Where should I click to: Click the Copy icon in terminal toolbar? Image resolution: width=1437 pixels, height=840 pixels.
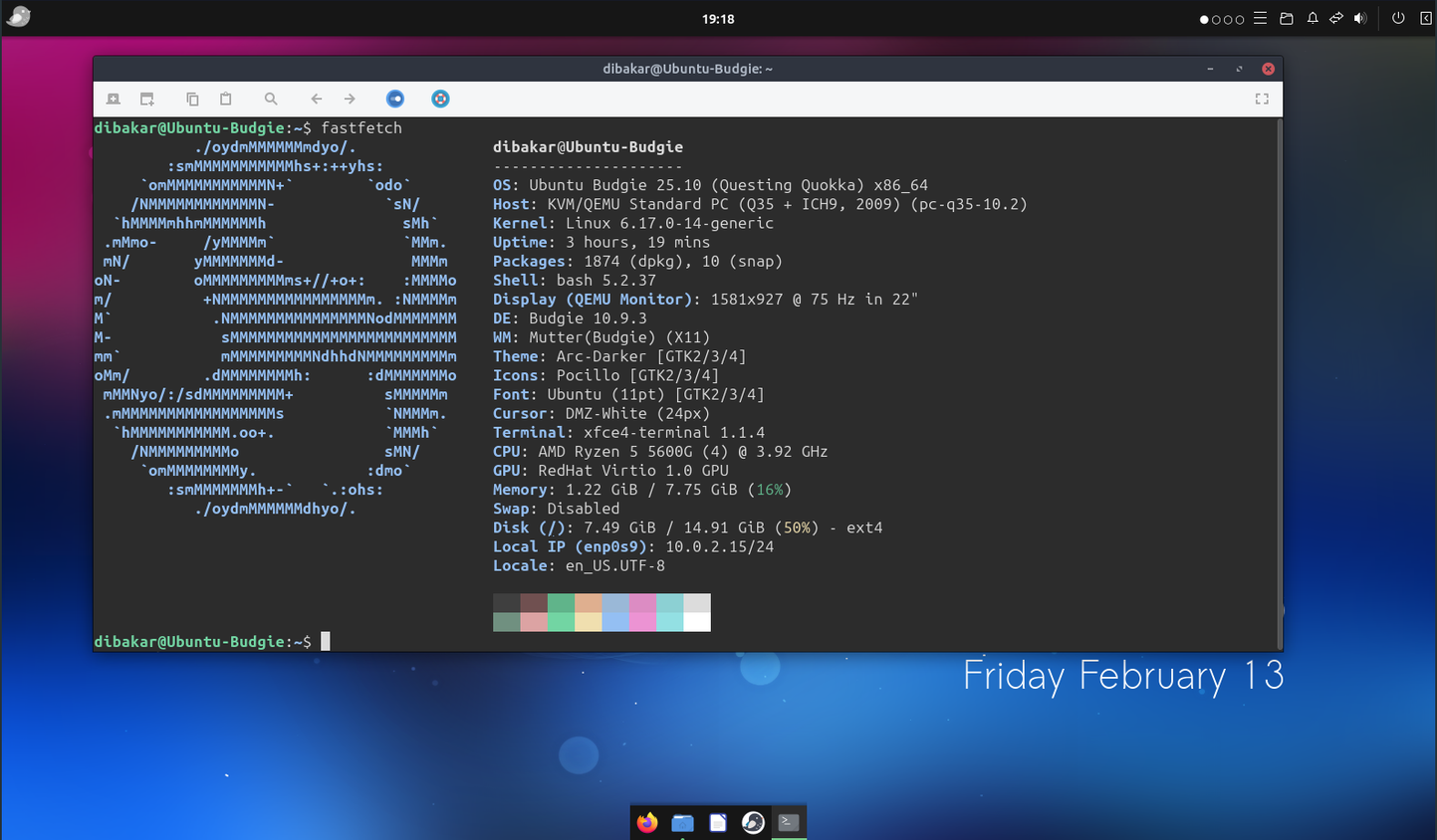pos(192,99)
